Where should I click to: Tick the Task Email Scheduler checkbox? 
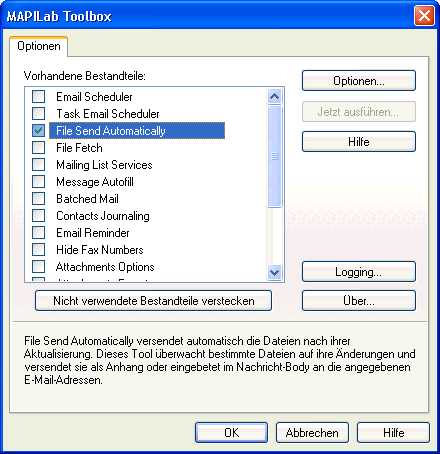tap(38, 114)
